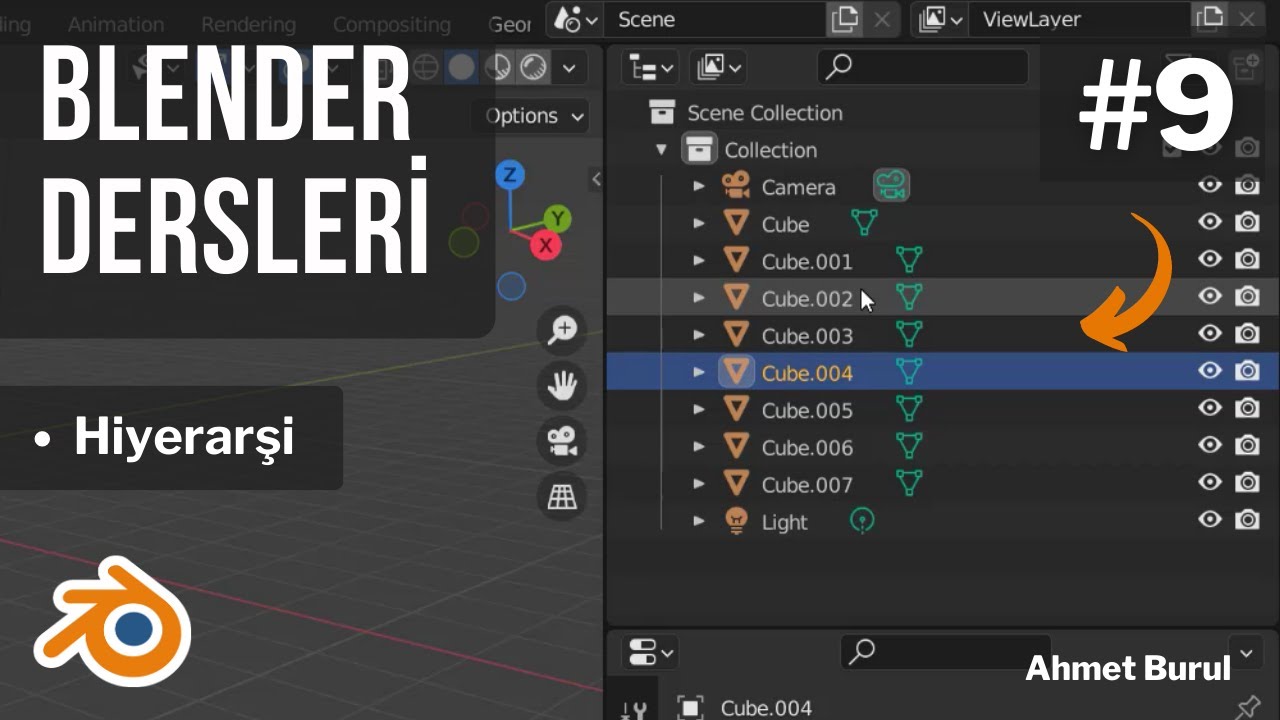Switch perspective/orthographic with grid icon
1280x720 pixels.
562,496
